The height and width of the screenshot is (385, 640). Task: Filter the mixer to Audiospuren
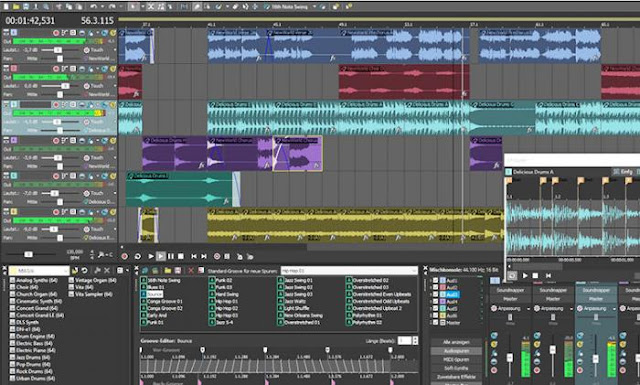(456, 351)
